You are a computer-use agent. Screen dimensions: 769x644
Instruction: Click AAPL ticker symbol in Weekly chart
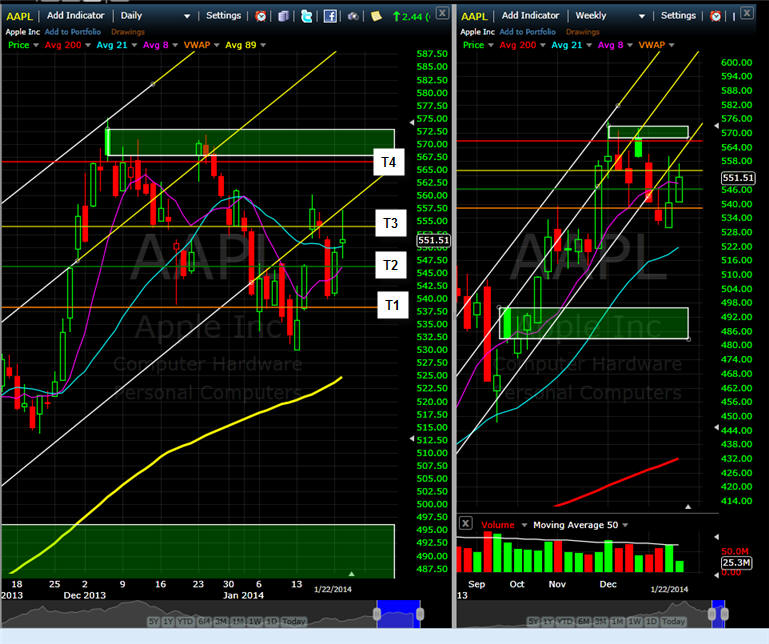(474, 16)
